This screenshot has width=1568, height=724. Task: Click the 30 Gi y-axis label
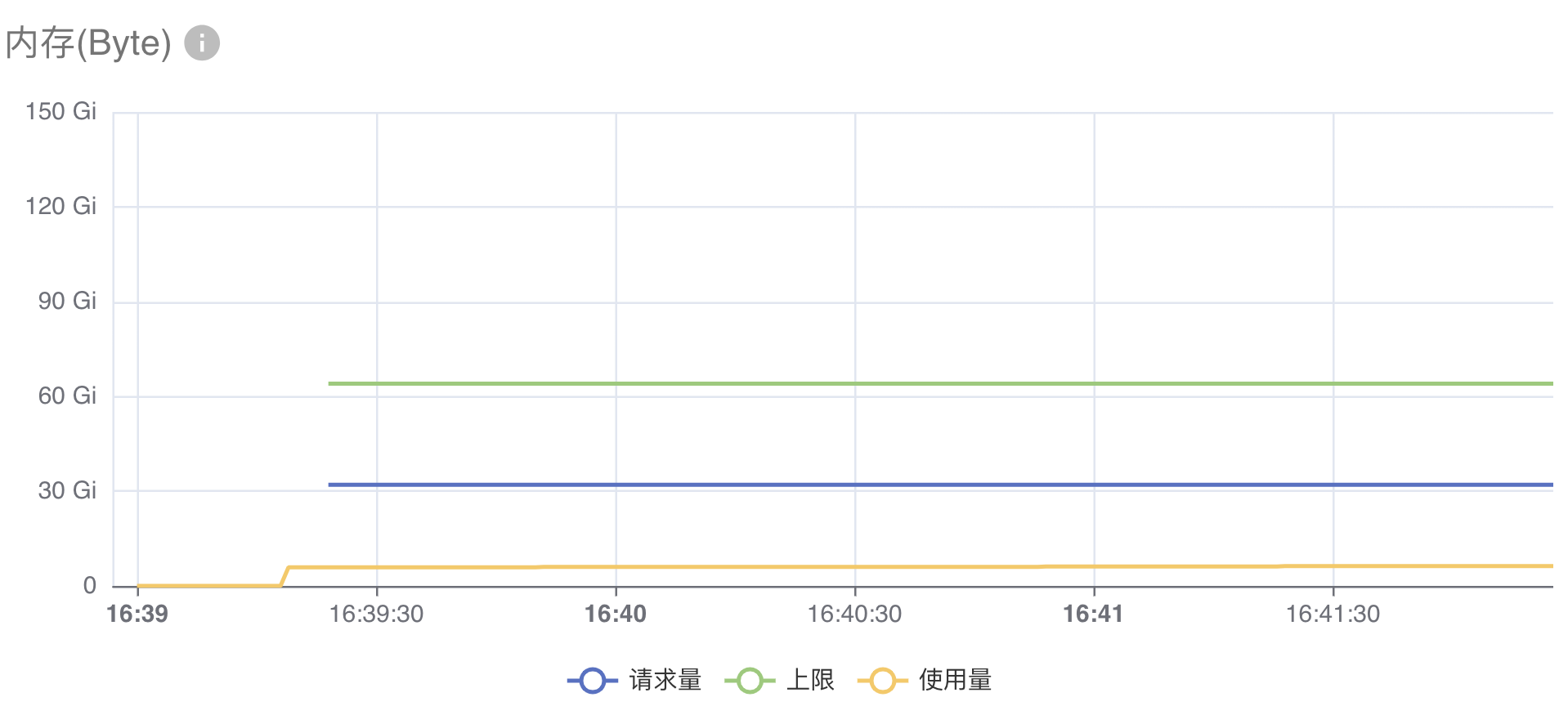click(67, 490)
